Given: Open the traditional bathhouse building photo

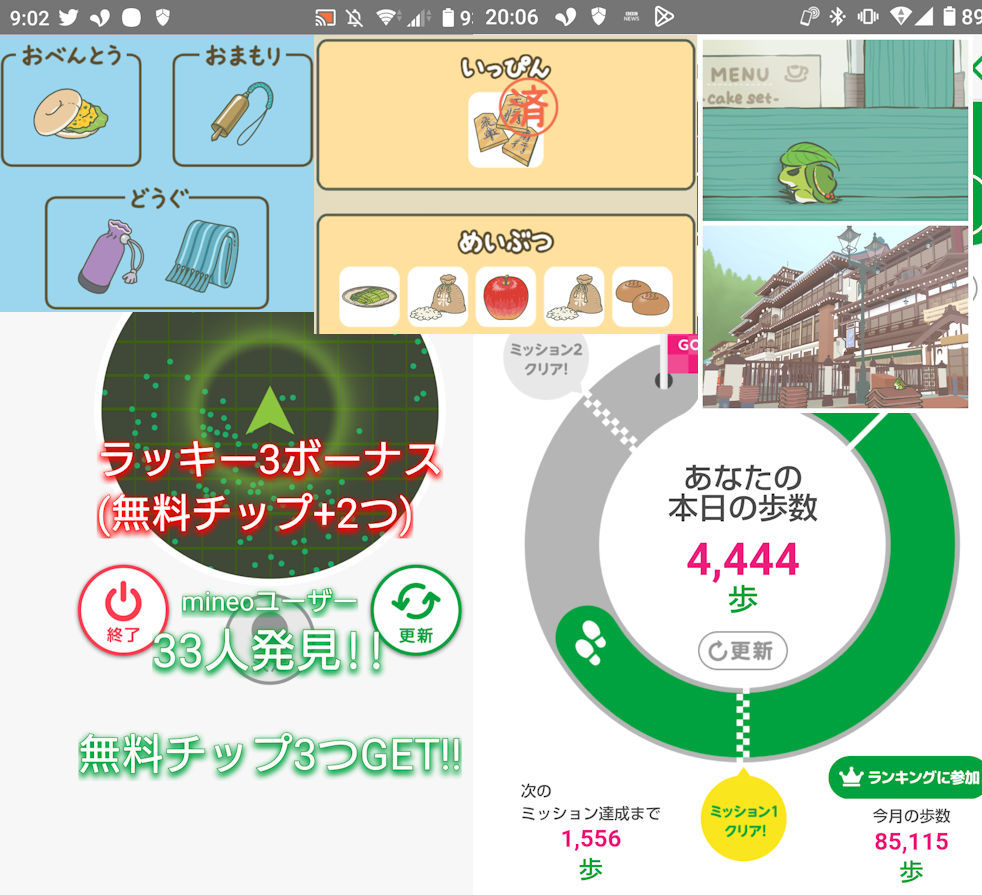Looking at the screenshot, I should [834, 316].
